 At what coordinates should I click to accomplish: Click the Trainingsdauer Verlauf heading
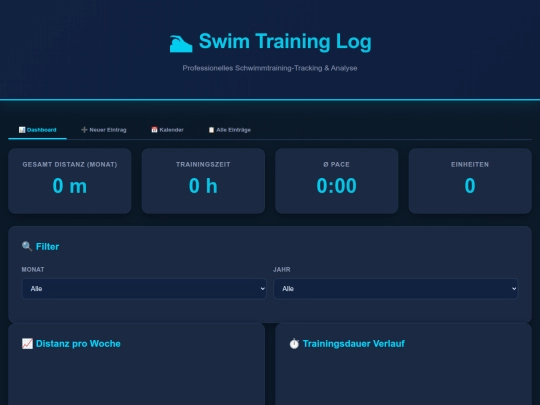[354, 344]
